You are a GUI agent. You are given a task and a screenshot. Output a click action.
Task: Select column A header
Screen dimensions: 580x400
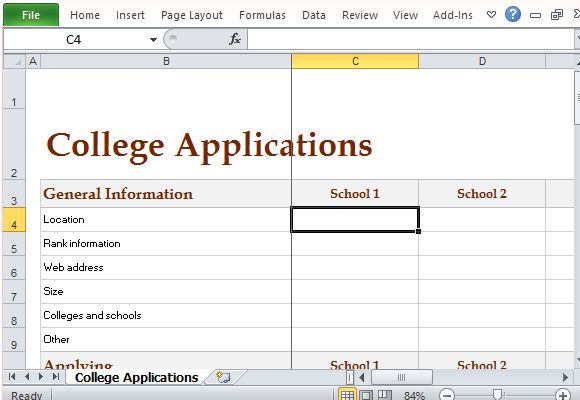pos(33,61)
